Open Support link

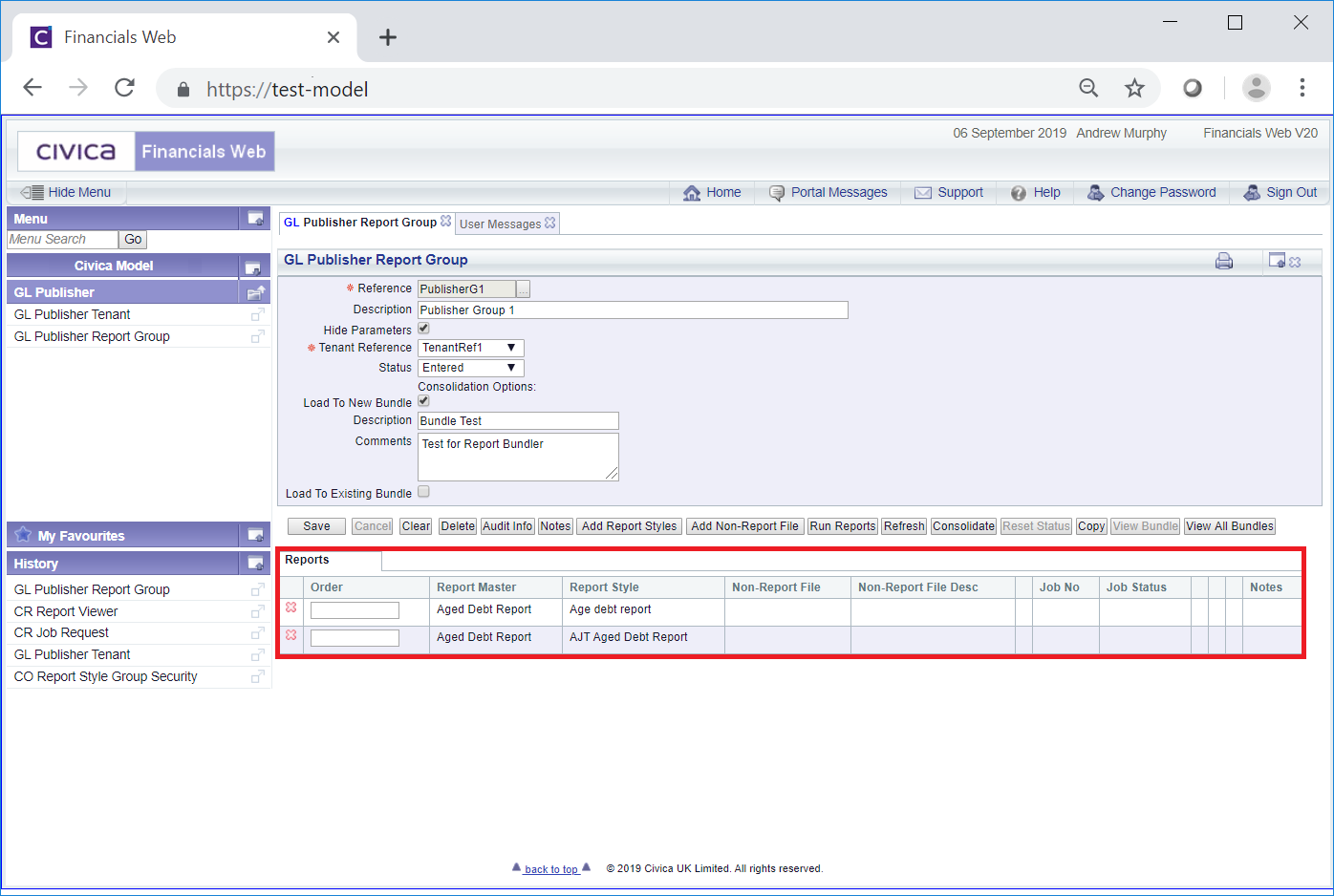click(x=949, y=192)
